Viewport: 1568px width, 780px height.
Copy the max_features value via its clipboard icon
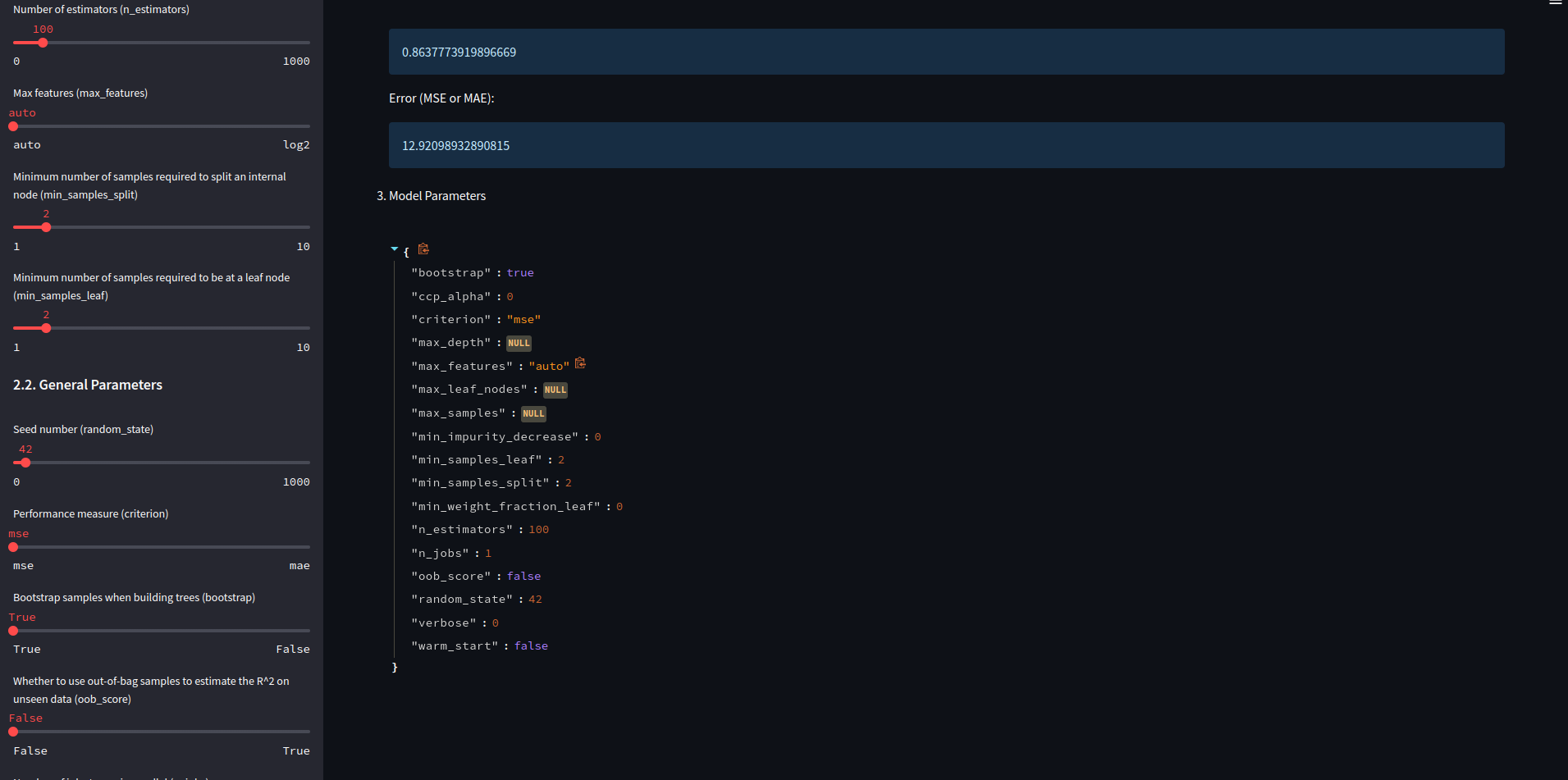click(x=581, y=363)
